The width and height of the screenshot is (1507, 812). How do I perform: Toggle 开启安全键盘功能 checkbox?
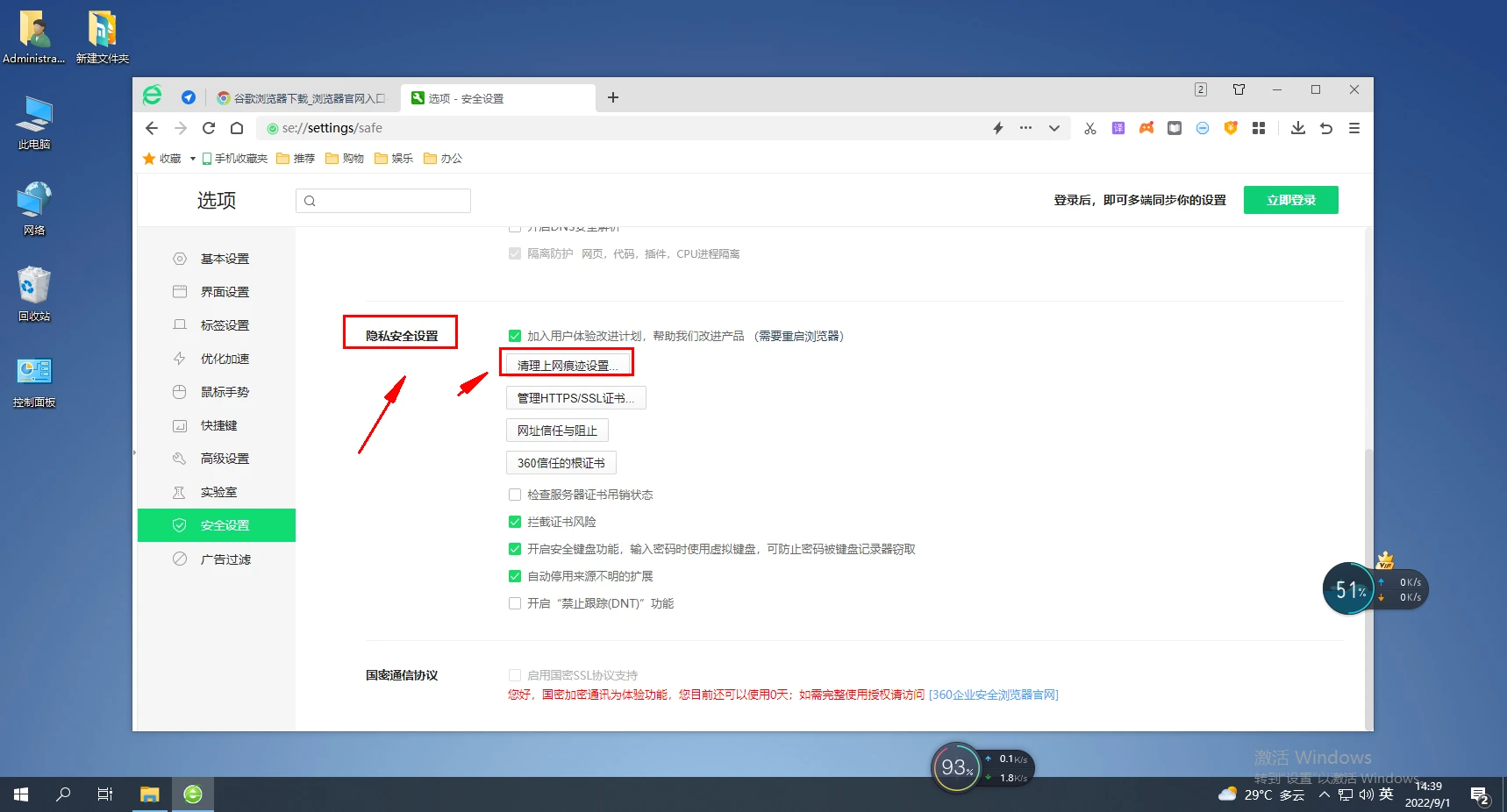click(x=515, y=549)
